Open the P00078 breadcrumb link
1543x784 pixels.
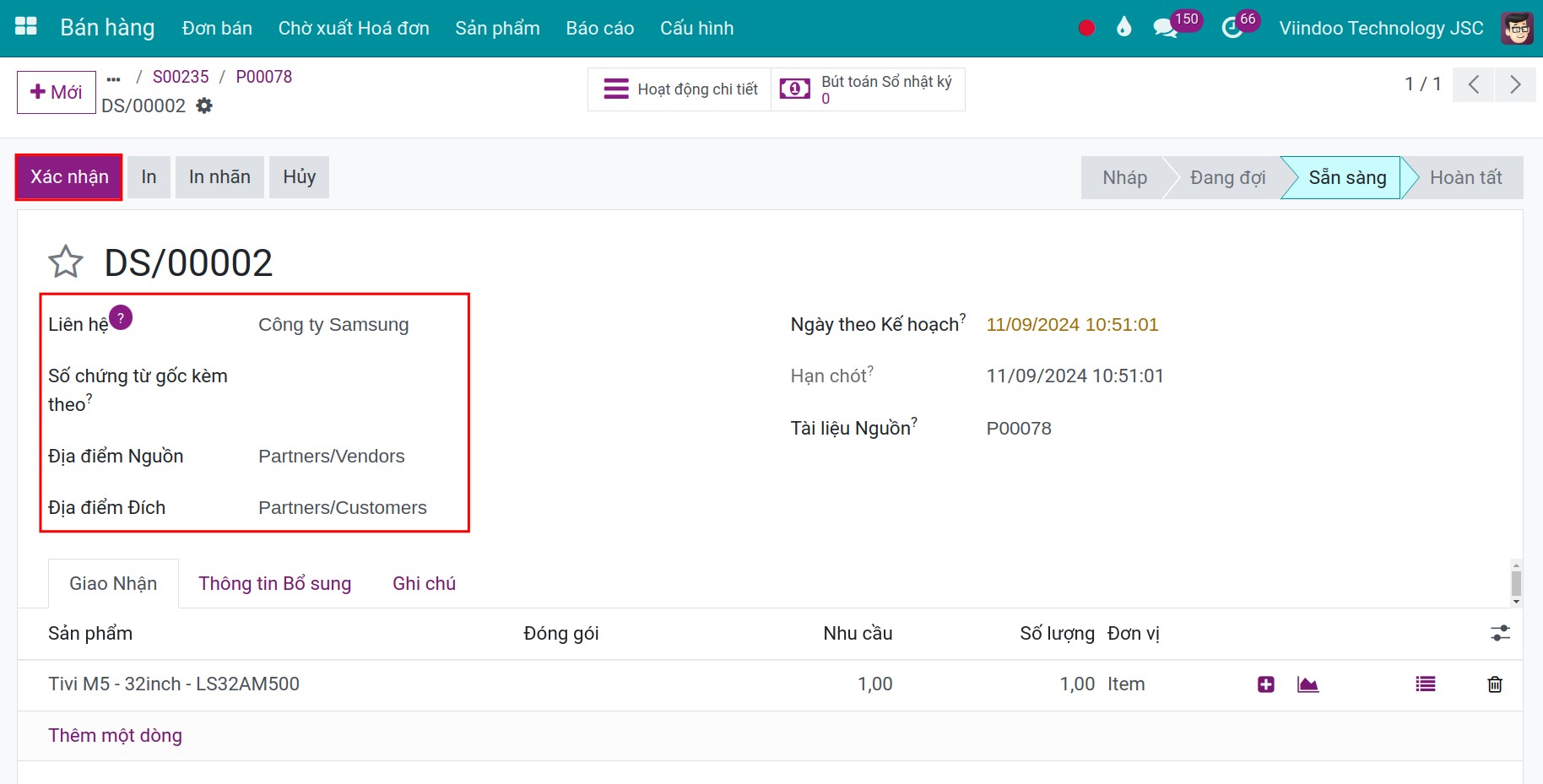(264, 77)
